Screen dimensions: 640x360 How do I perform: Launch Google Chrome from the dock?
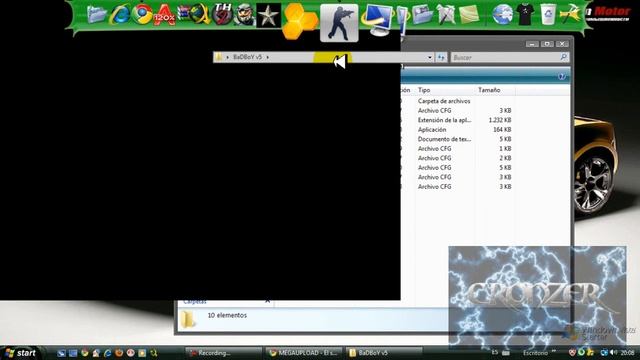coord(142,15)
